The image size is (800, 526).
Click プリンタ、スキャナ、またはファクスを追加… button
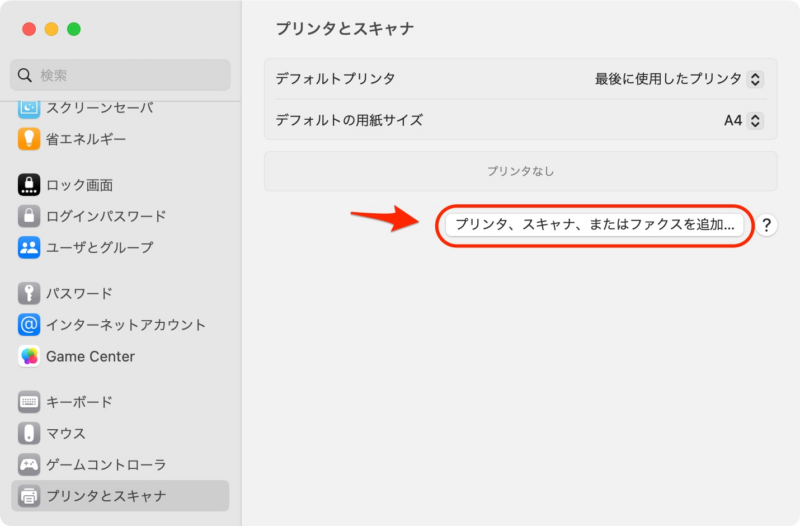[x=594, y=224]
